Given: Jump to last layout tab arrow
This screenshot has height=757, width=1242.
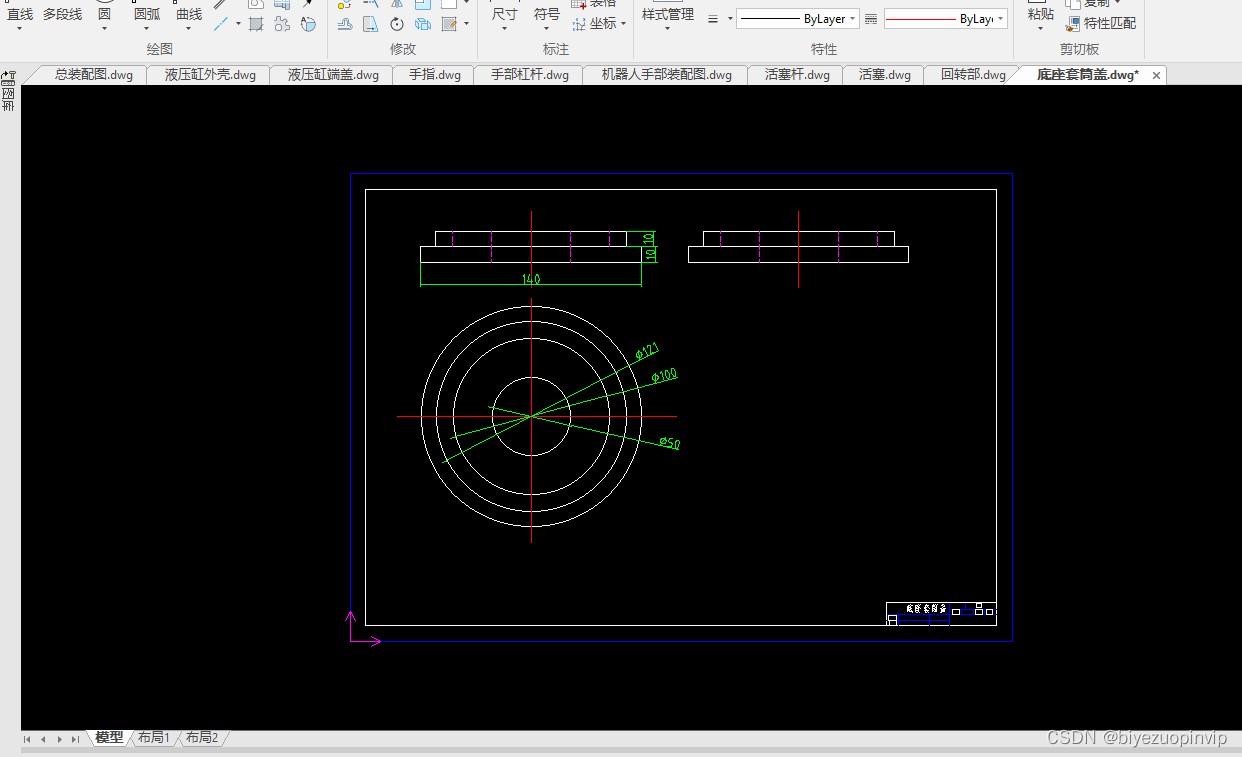Looking at the screenshot, I should (x=75, y=739).
